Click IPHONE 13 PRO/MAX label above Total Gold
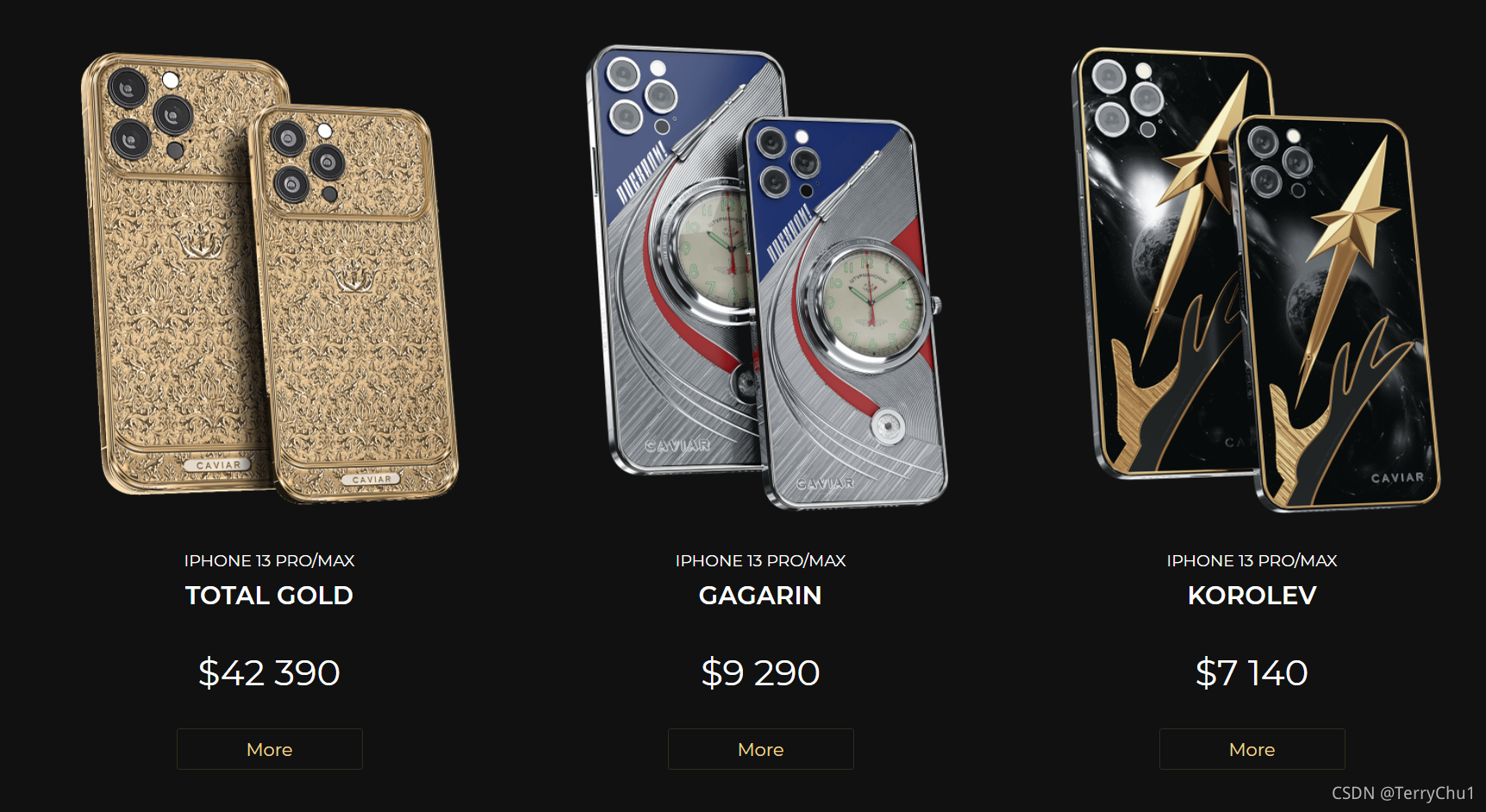The height and width of the screenshot is (812, 1486). click(270, 560)
